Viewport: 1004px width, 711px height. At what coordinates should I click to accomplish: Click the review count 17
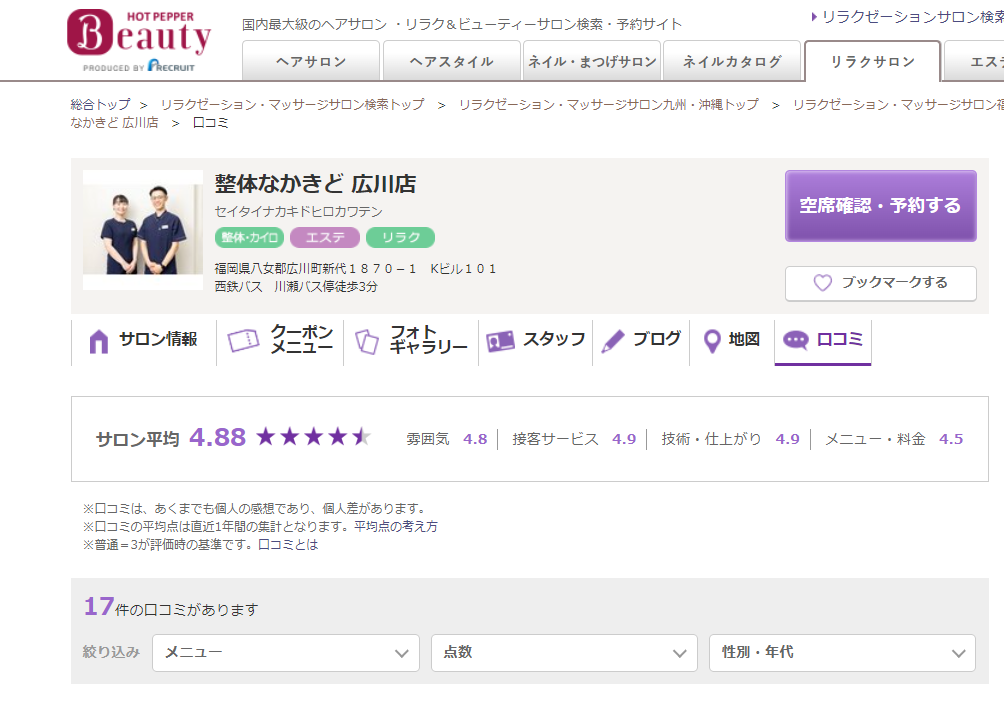tap(99, 606)
